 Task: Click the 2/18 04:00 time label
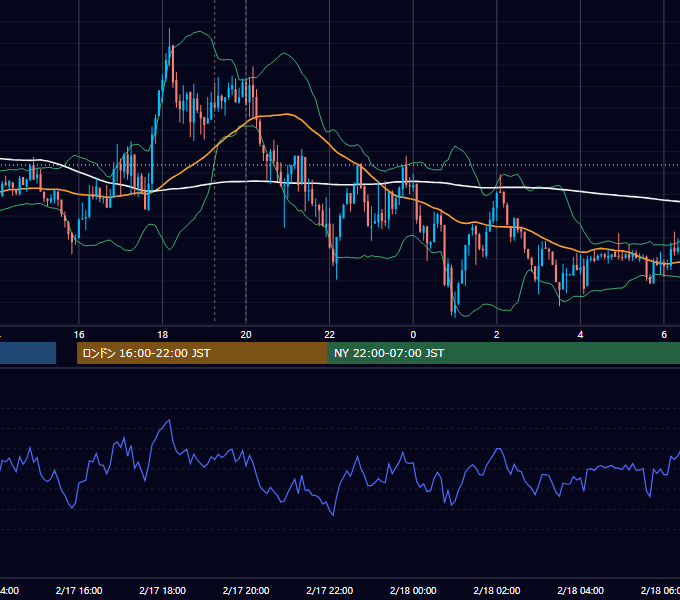pyautogui.click(x=580, y=590)
